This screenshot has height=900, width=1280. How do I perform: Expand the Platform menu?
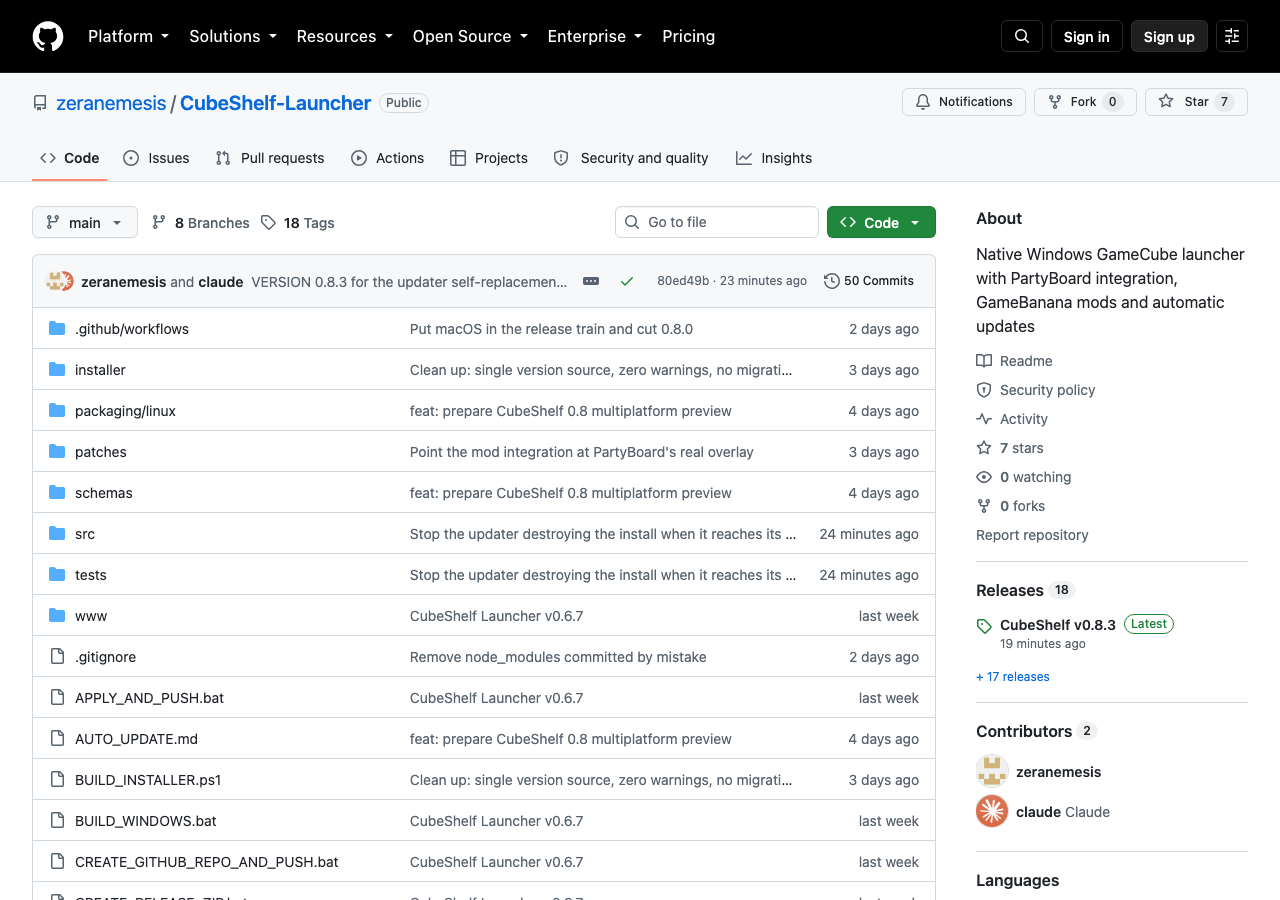(128, 36)
